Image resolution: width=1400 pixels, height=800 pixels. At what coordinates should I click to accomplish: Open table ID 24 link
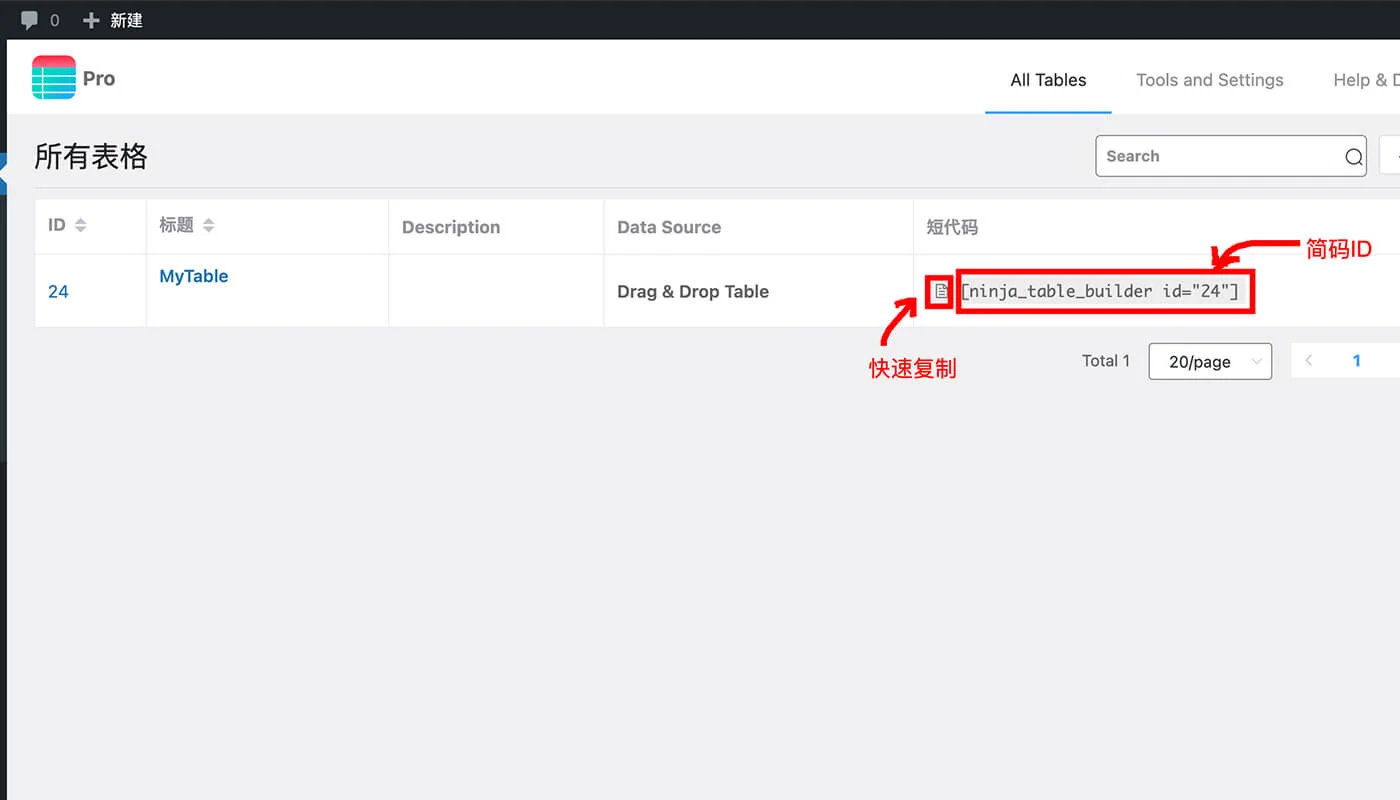click(58, 292)
